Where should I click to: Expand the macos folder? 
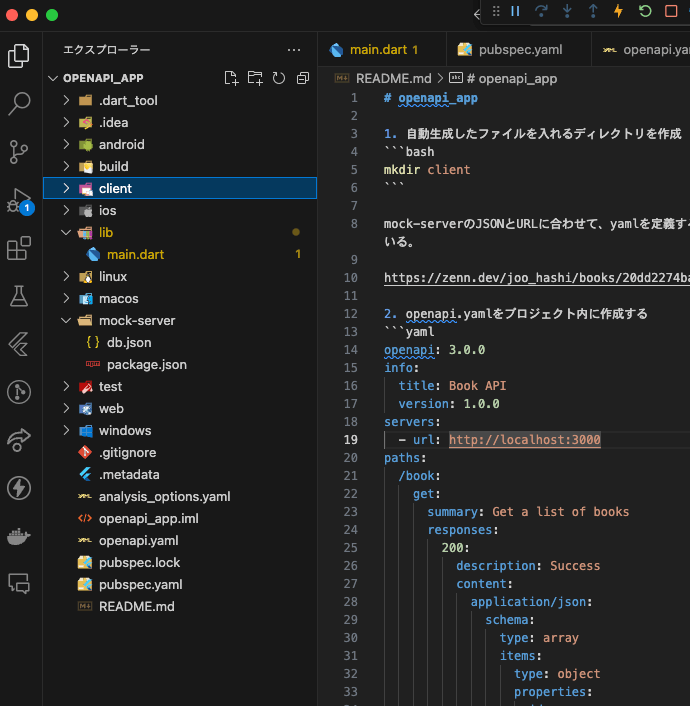tap(66, 299)
